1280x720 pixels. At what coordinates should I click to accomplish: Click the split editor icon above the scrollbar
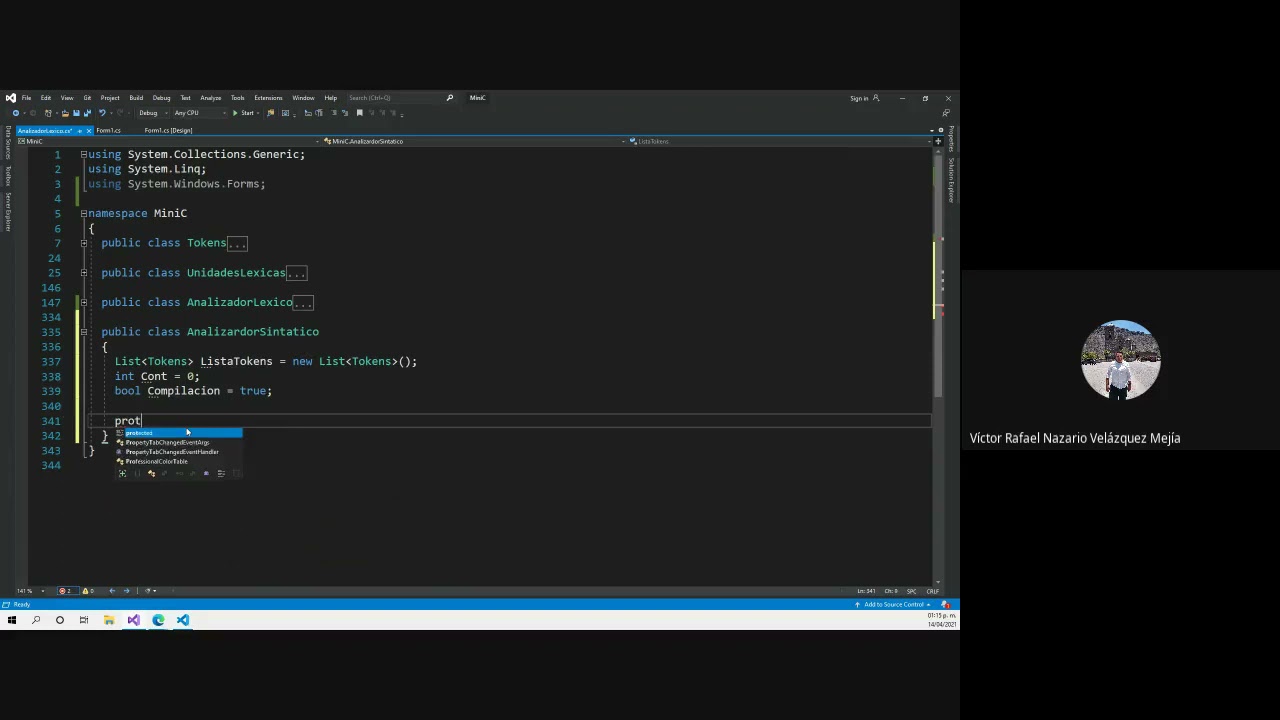tap(938, 141)
